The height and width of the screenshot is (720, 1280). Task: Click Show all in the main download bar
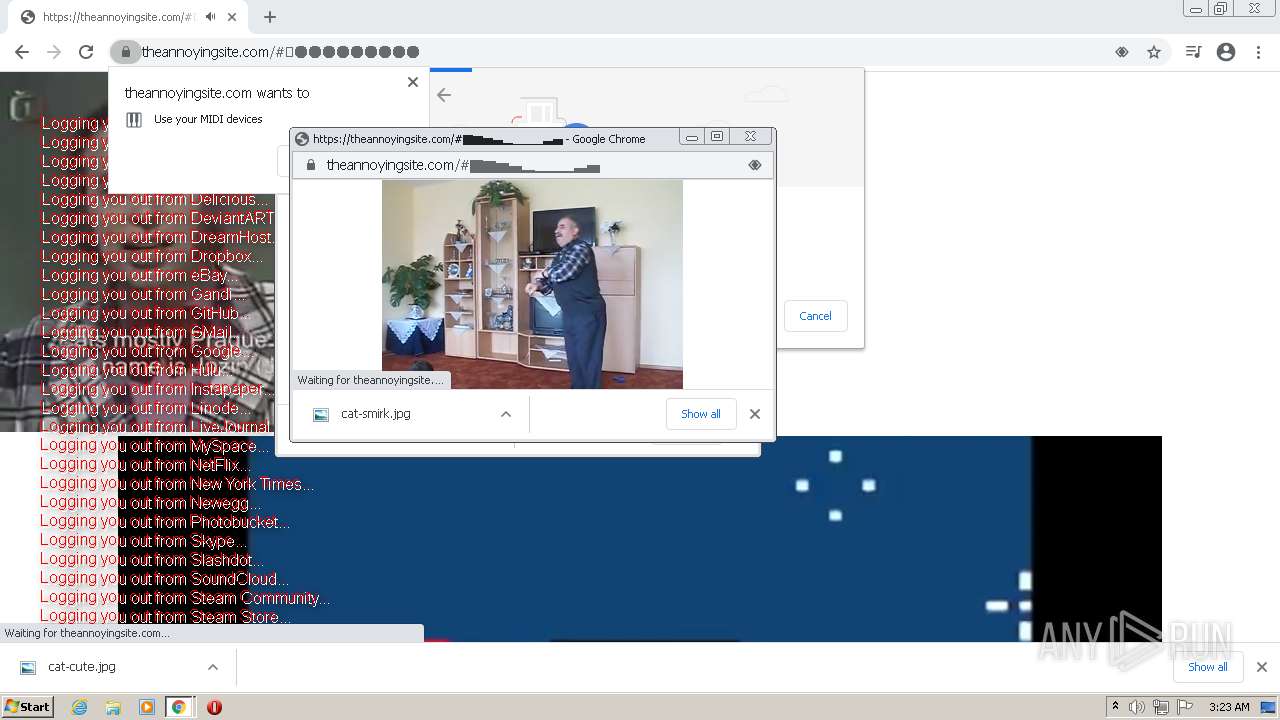click(x=1207, y=667)
